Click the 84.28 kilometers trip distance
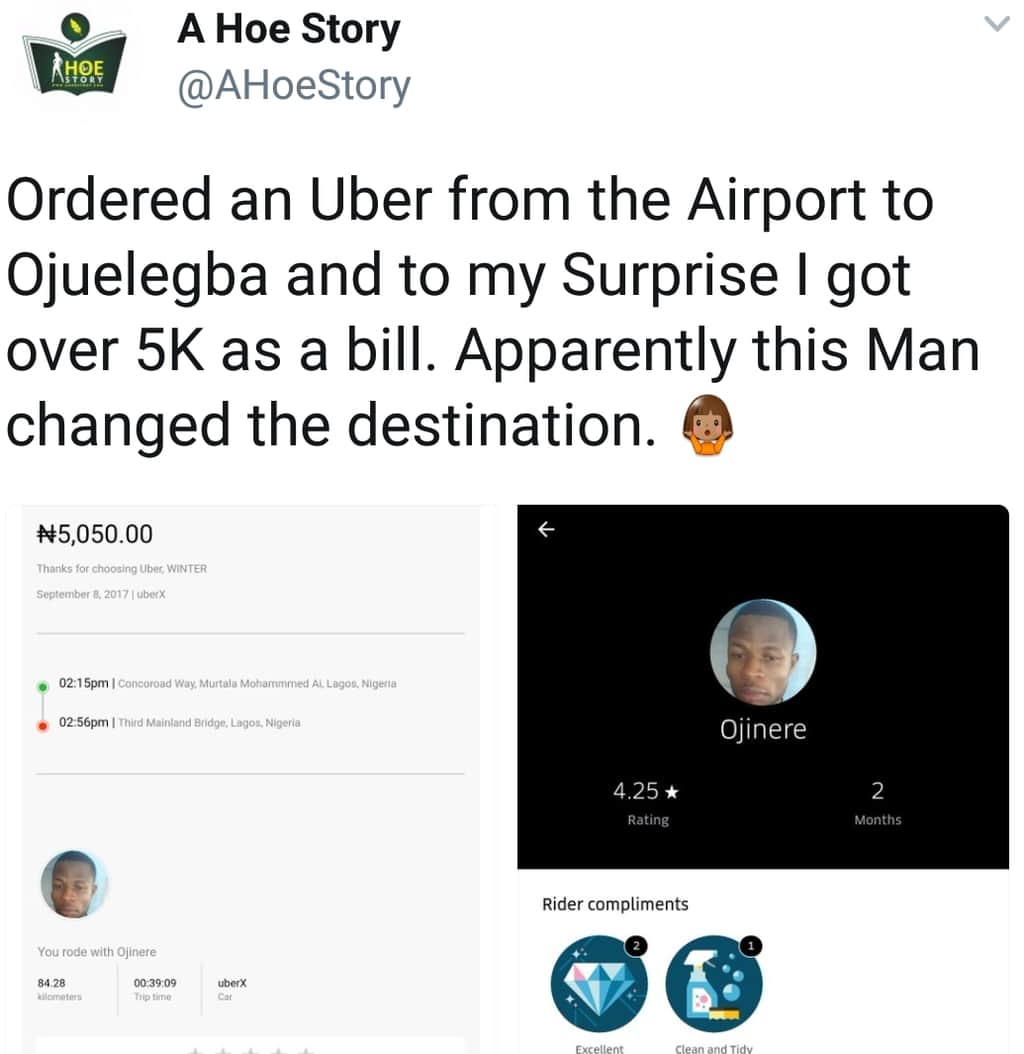1024x1054 pixels. coord(59,989)
